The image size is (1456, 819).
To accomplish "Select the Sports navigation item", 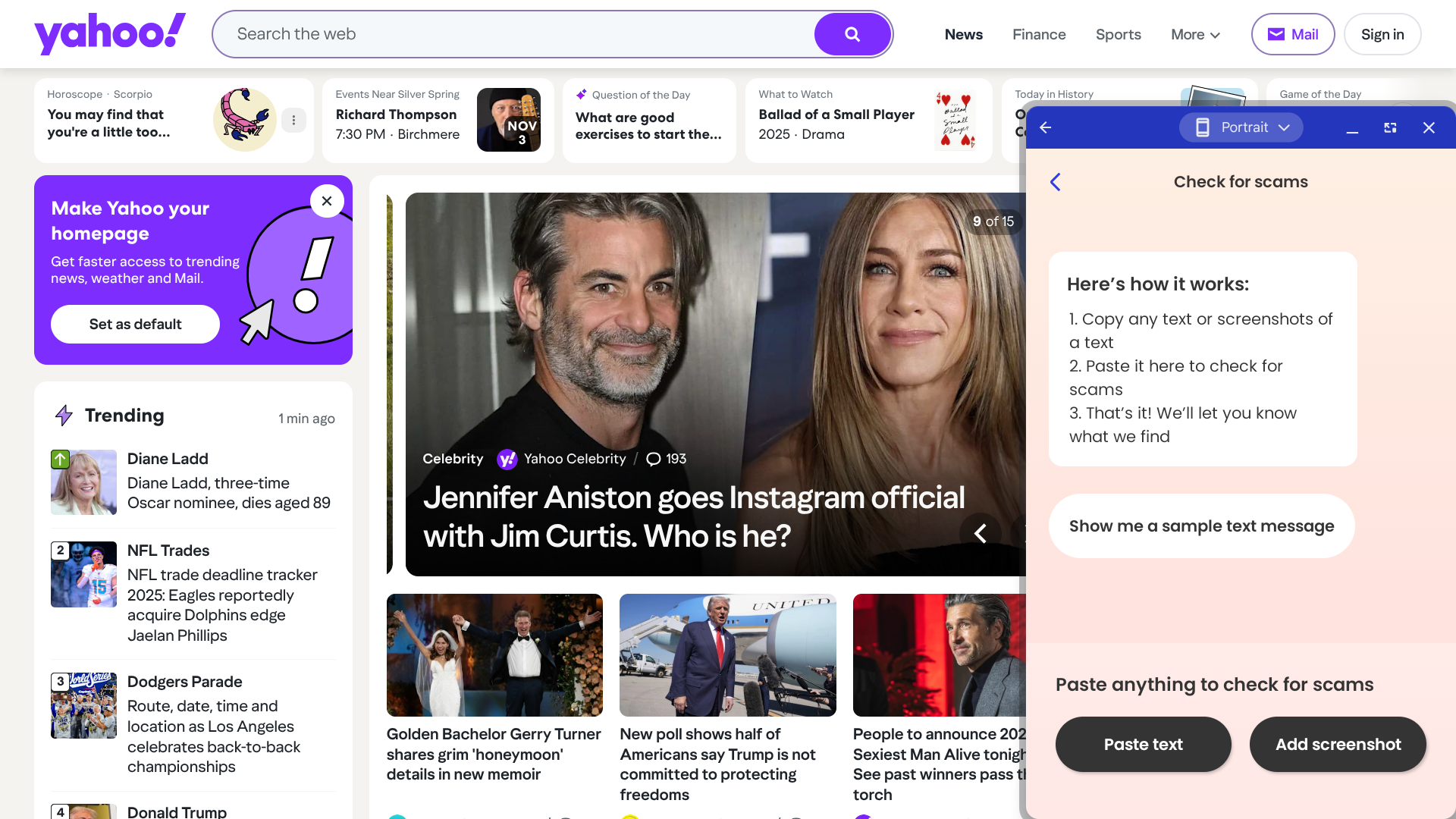I will (x=1119, y=34).
